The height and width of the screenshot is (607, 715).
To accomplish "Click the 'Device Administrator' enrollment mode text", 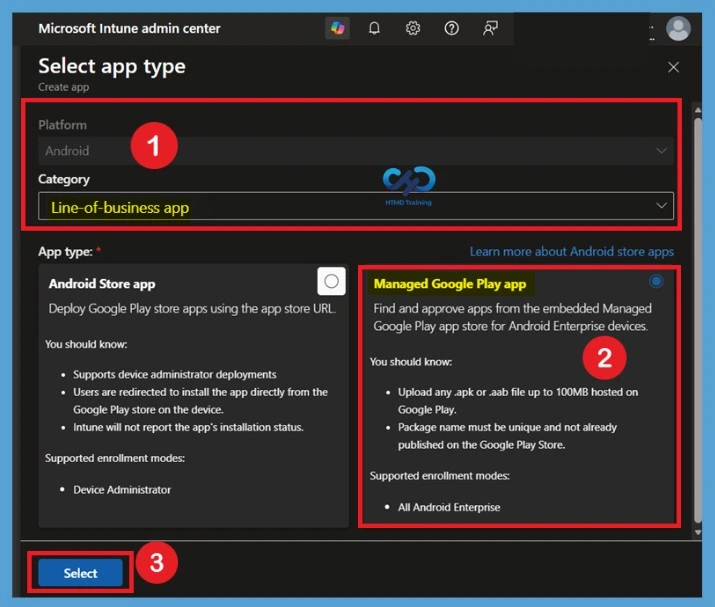I will click(122, 490).
